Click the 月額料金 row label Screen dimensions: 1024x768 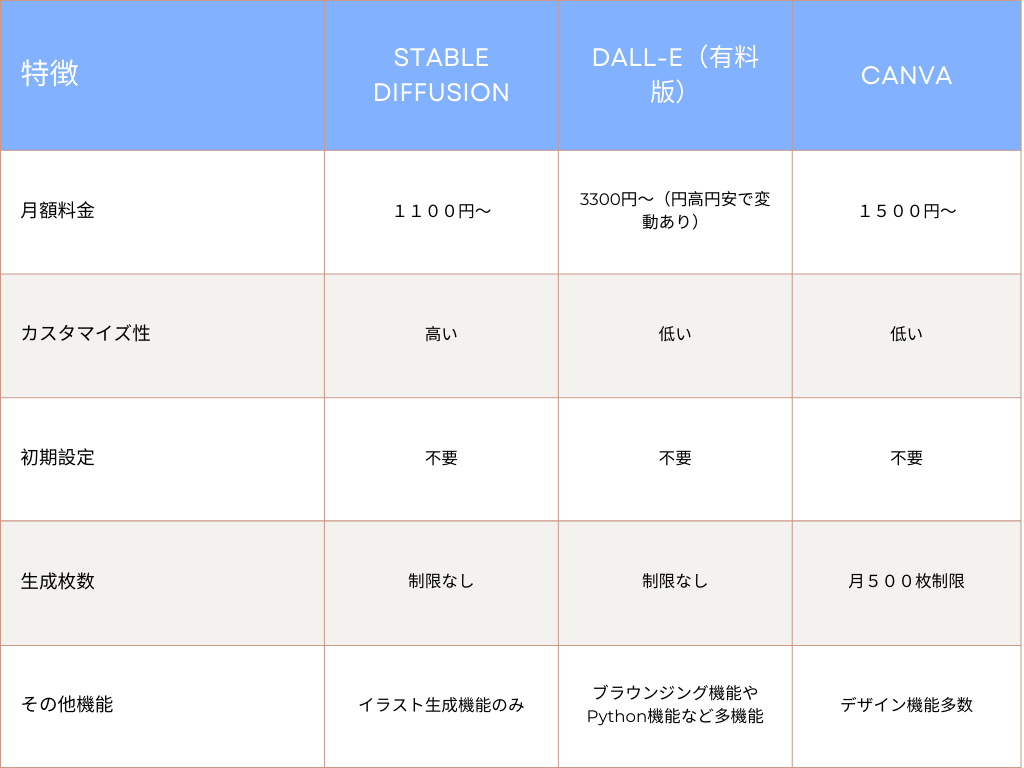tap(57, 210)
